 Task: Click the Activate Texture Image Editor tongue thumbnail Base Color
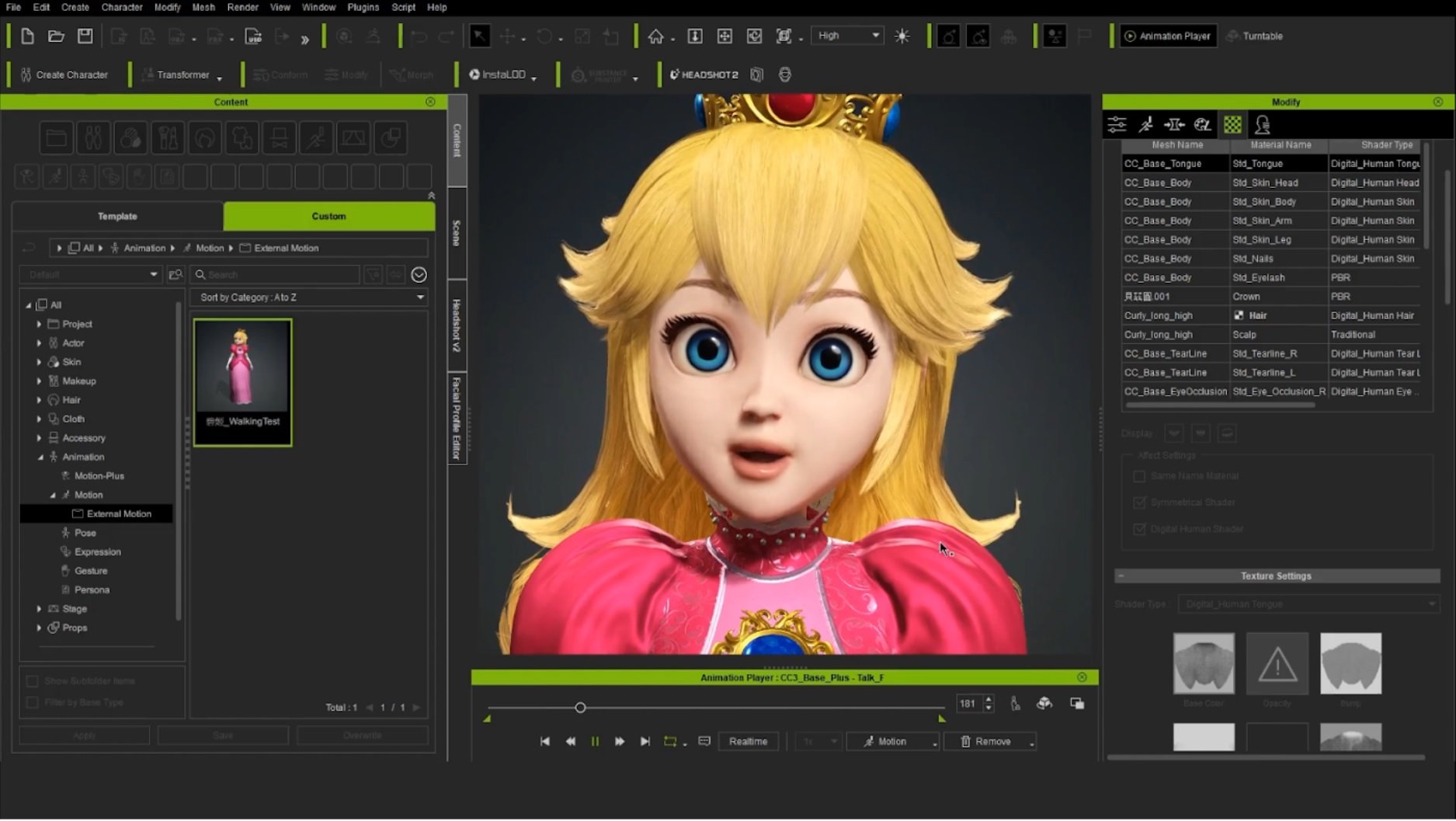pos(1203,663)
